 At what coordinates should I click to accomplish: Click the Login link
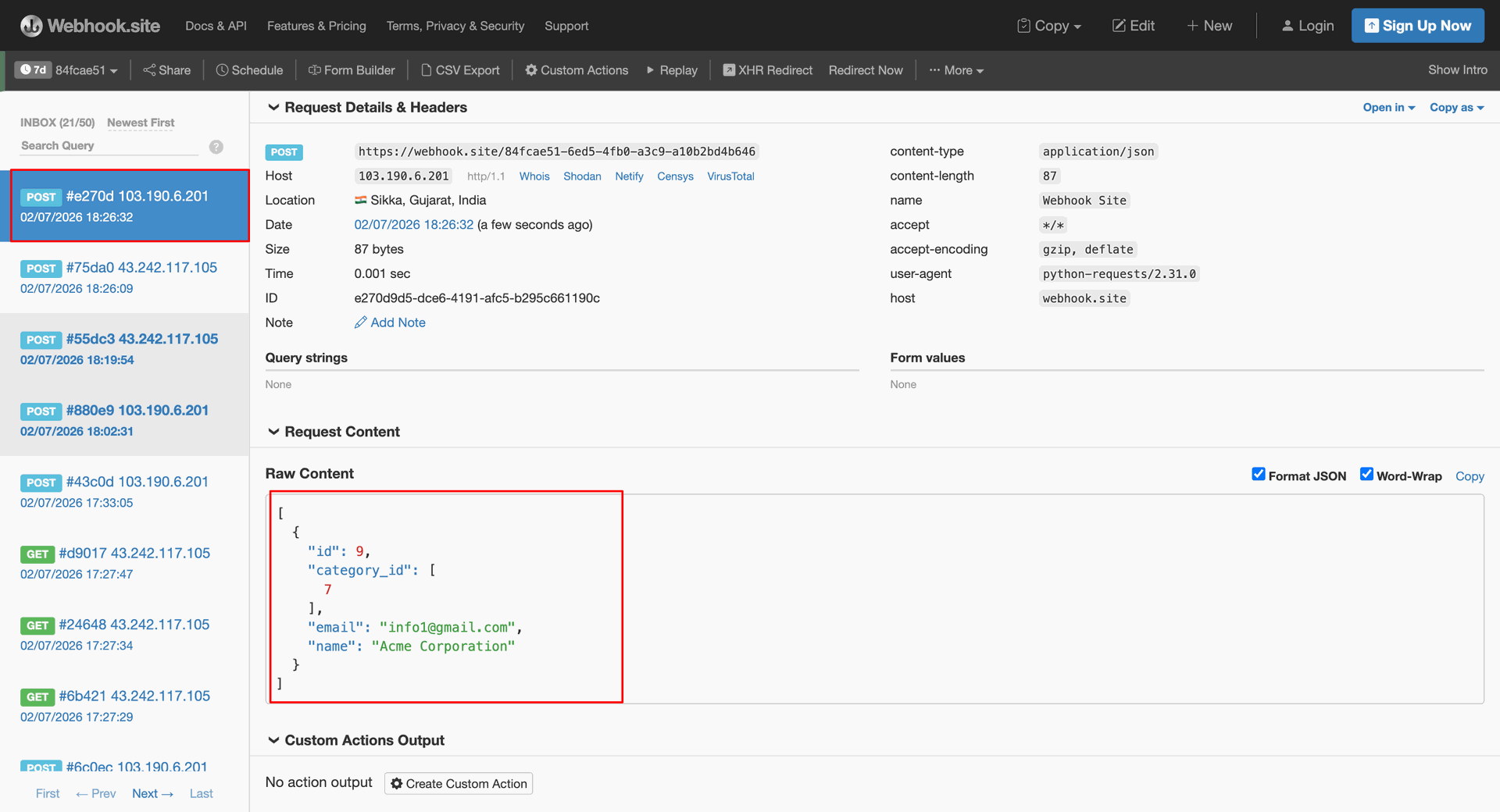click(x=1308, y=26)
